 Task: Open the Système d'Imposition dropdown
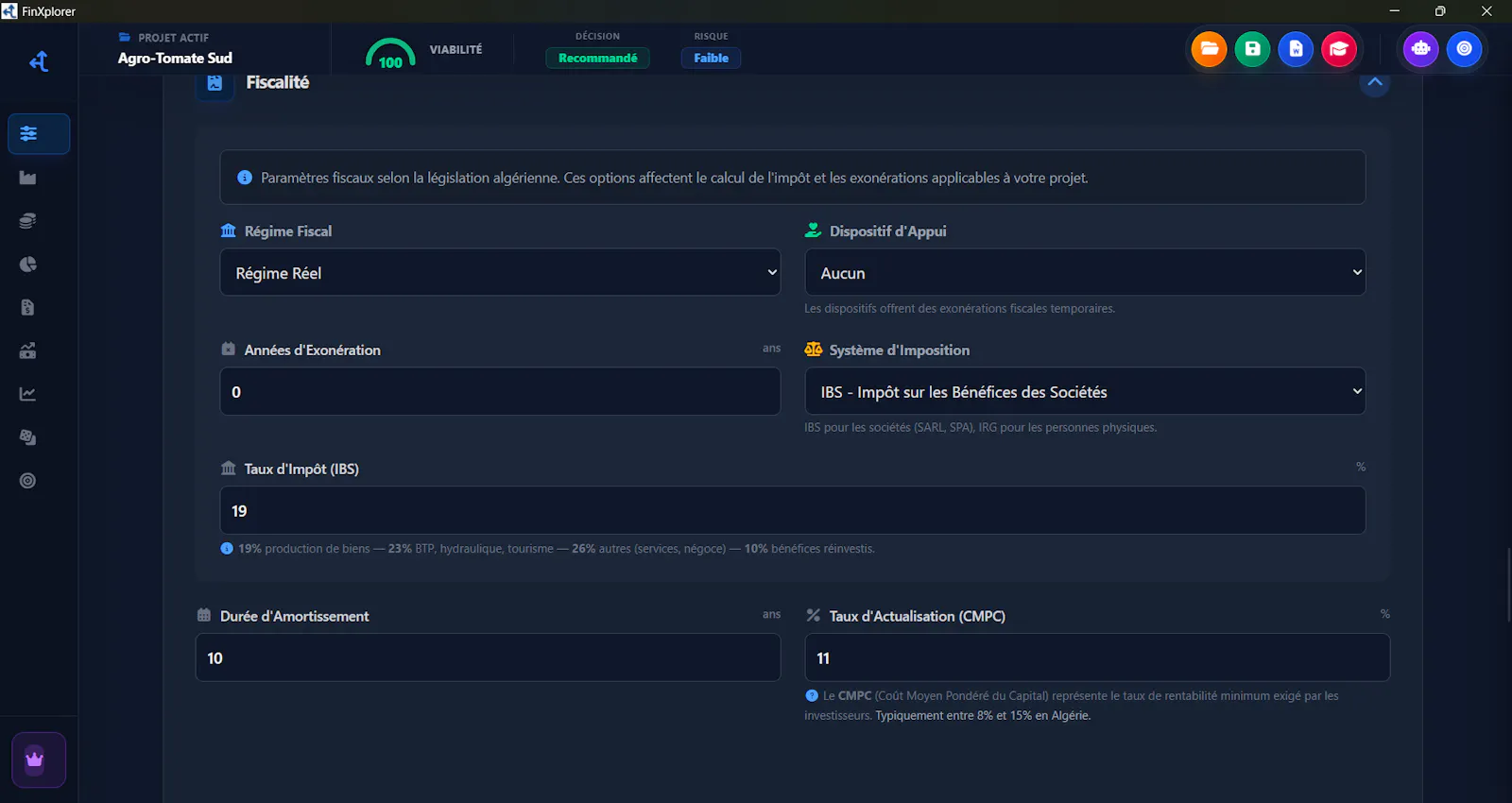[x=1085, y=391]
